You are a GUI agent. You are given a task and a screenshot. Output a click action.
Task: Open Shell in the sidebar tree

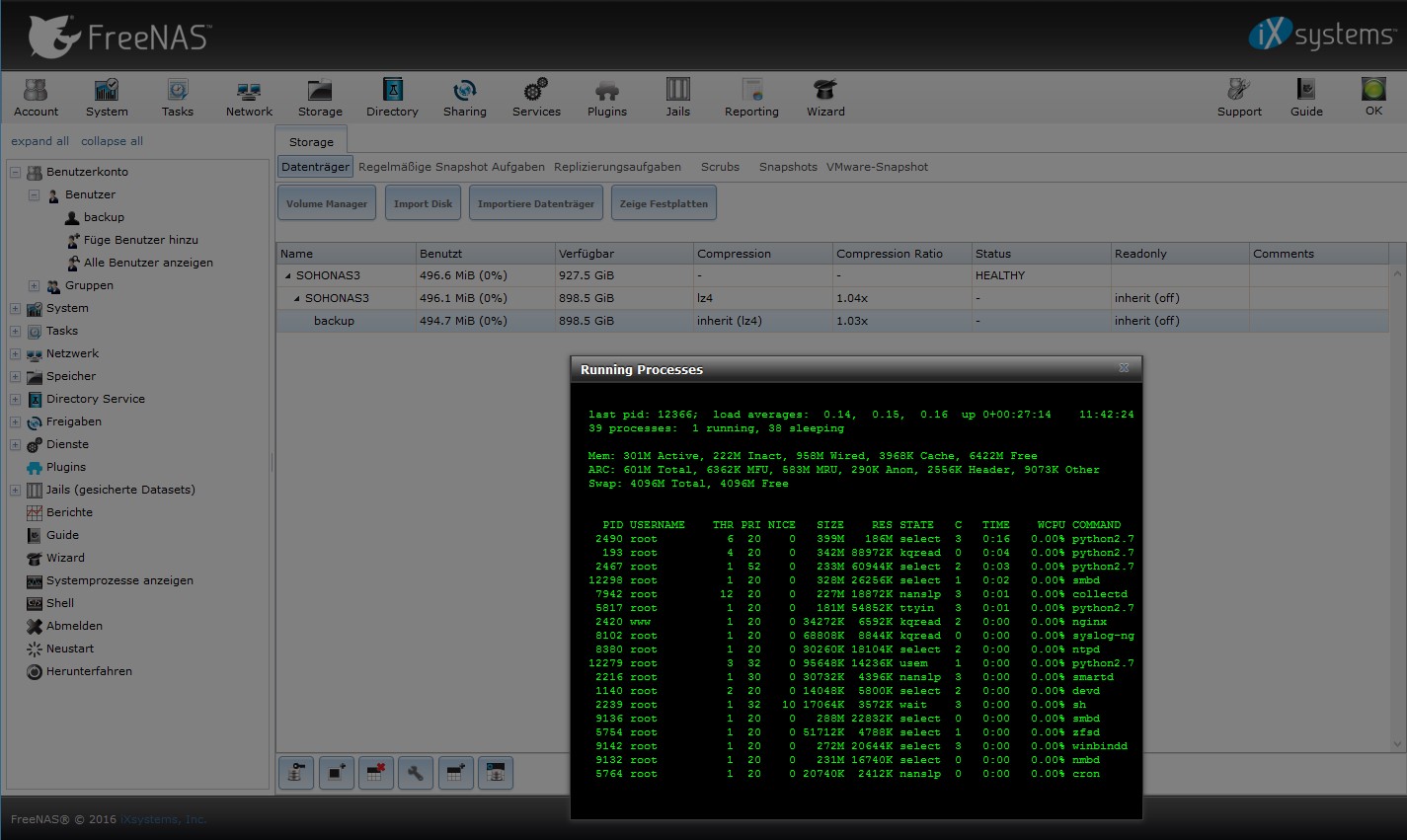59,603
